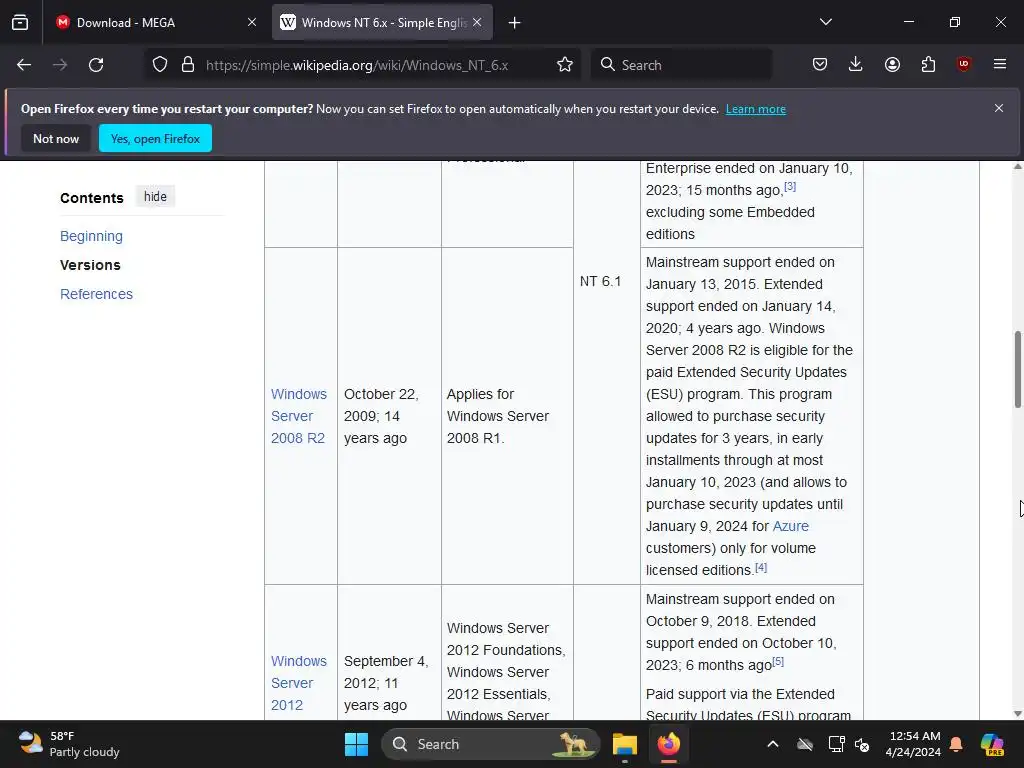Click the Firefox taskbar icon
This screenshot has width=1024, height=768.
tap(669, 744)
